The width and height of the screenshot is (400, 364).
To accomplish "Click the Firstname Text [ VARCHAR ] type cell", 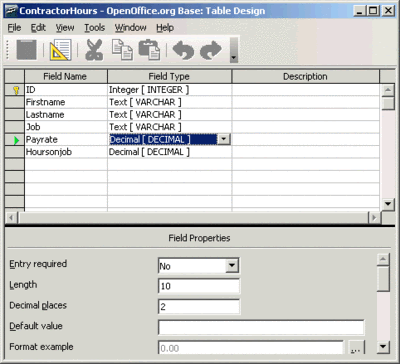I will (x=170, y=102).
